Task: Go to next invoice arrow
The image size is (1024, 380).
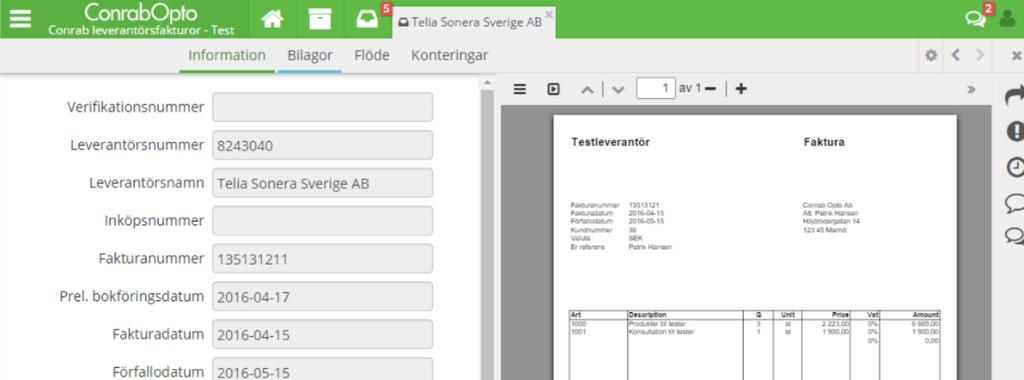Action: (980, 55)
